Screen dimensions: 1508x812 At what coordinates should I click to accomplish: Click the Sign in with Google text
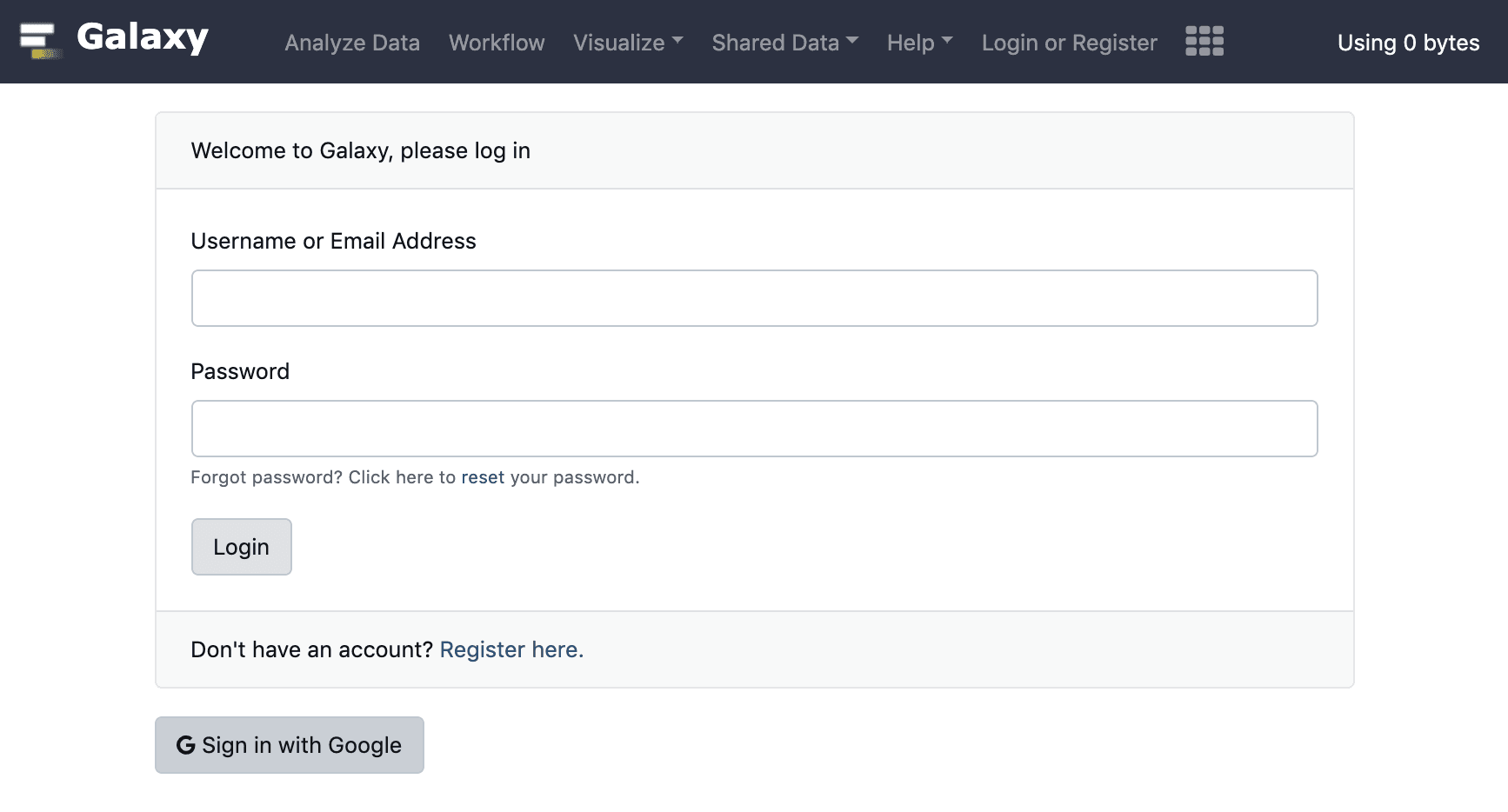pos(302,745)
